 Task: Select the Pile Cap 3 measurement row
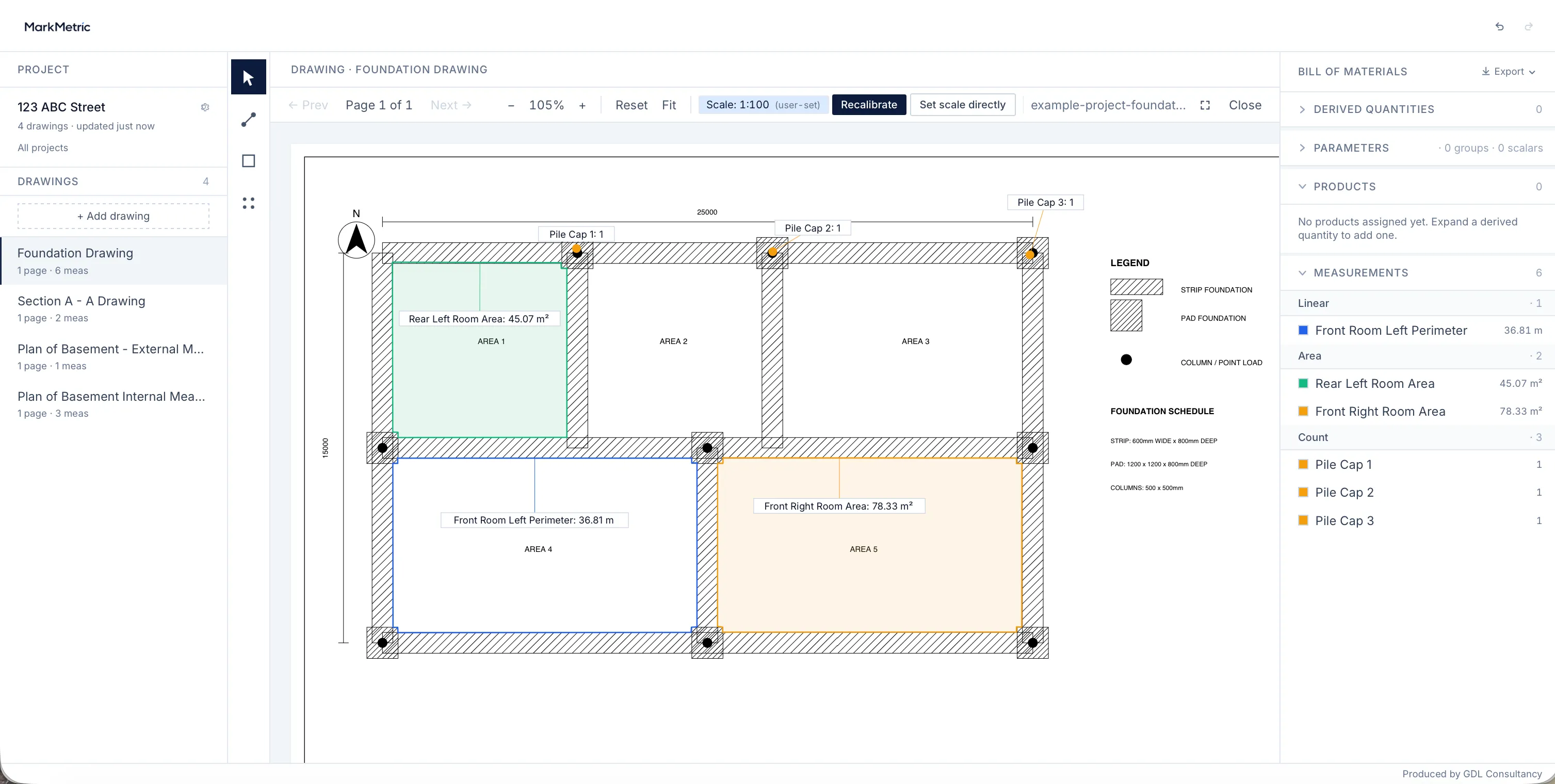click(x=1417, y=520)
